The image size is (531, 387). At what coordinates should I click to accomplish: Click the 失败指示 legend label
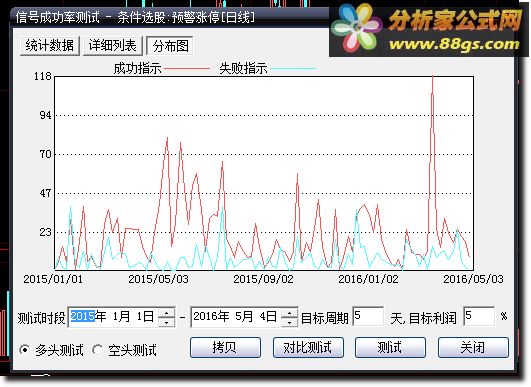pyautogui.click(x=243, y=68)
